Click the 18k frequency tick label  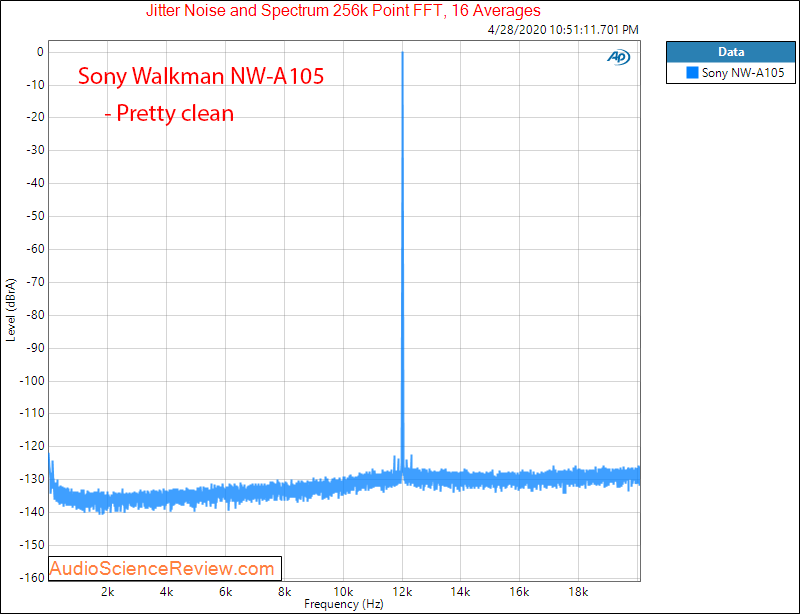pyautogui.click(x=578, y=592)
